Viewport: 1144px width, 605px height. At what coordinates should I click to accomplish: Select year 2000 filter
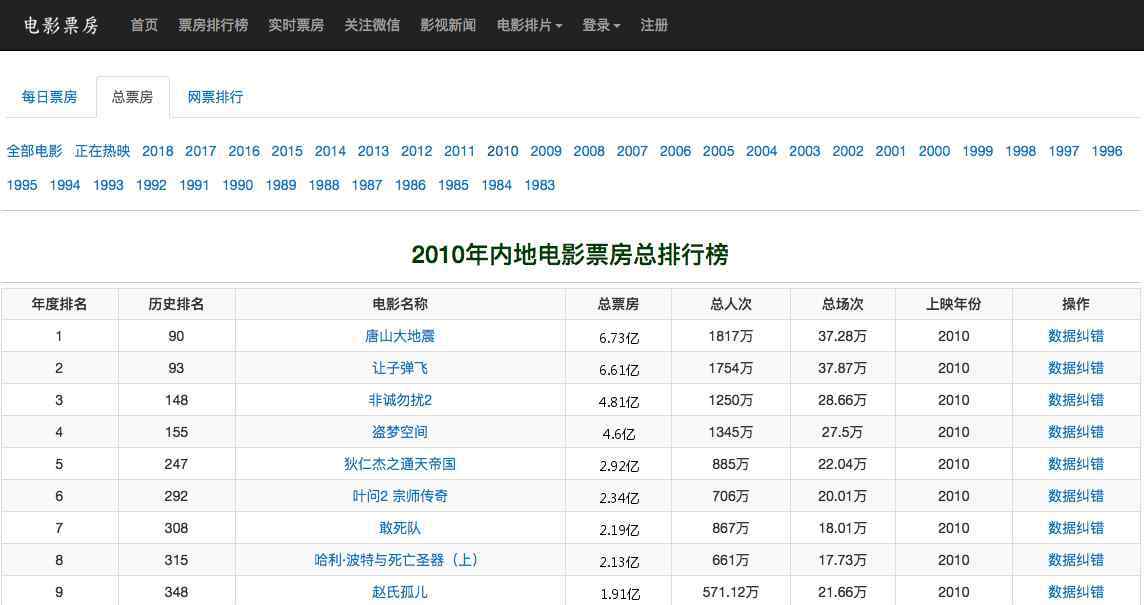pos(934,151)
